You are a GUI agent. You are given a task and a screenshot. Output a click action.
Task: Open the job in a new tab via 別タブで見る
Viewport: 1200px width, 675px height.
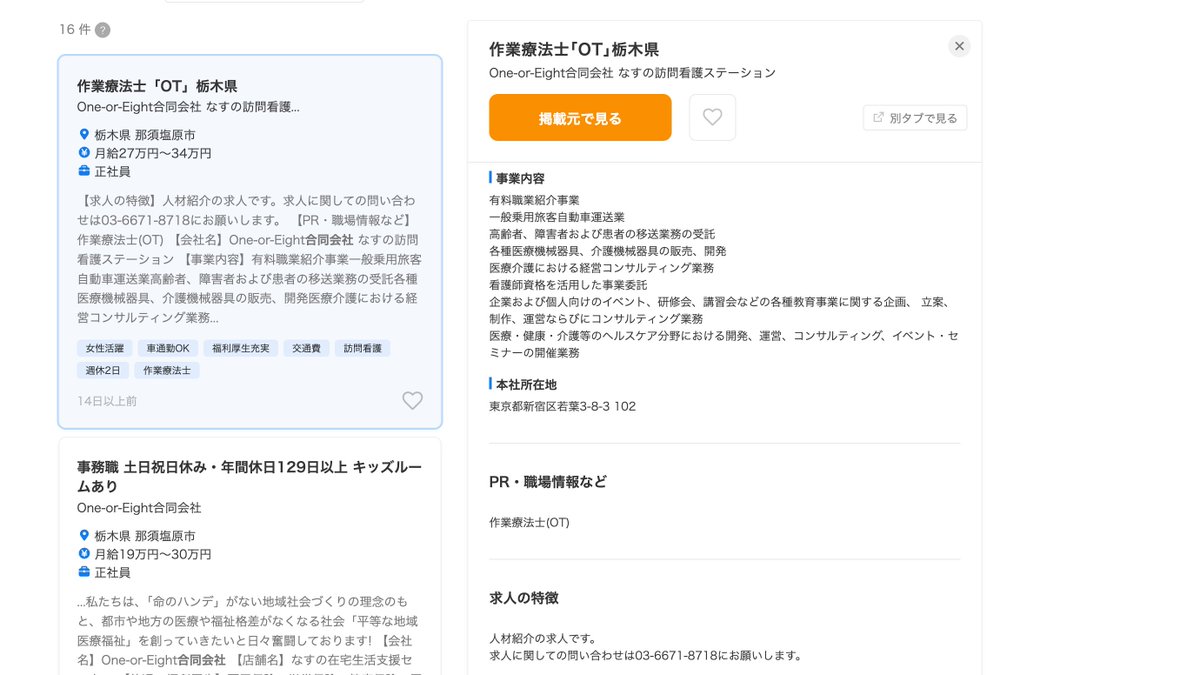915,118
